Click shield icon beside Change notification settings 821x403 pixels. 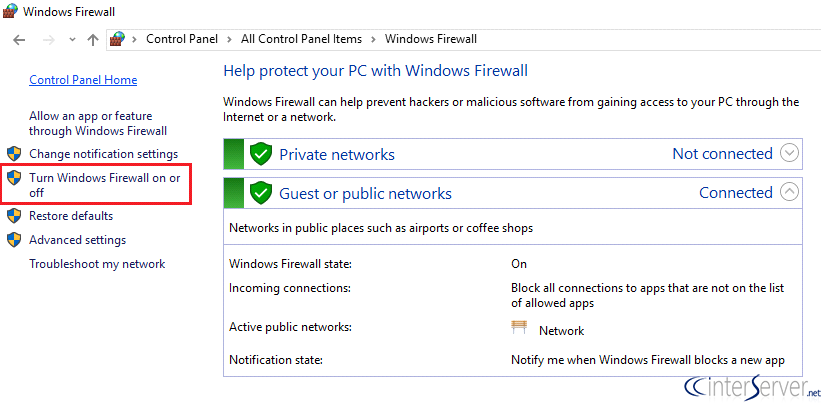tap(14, 153)
